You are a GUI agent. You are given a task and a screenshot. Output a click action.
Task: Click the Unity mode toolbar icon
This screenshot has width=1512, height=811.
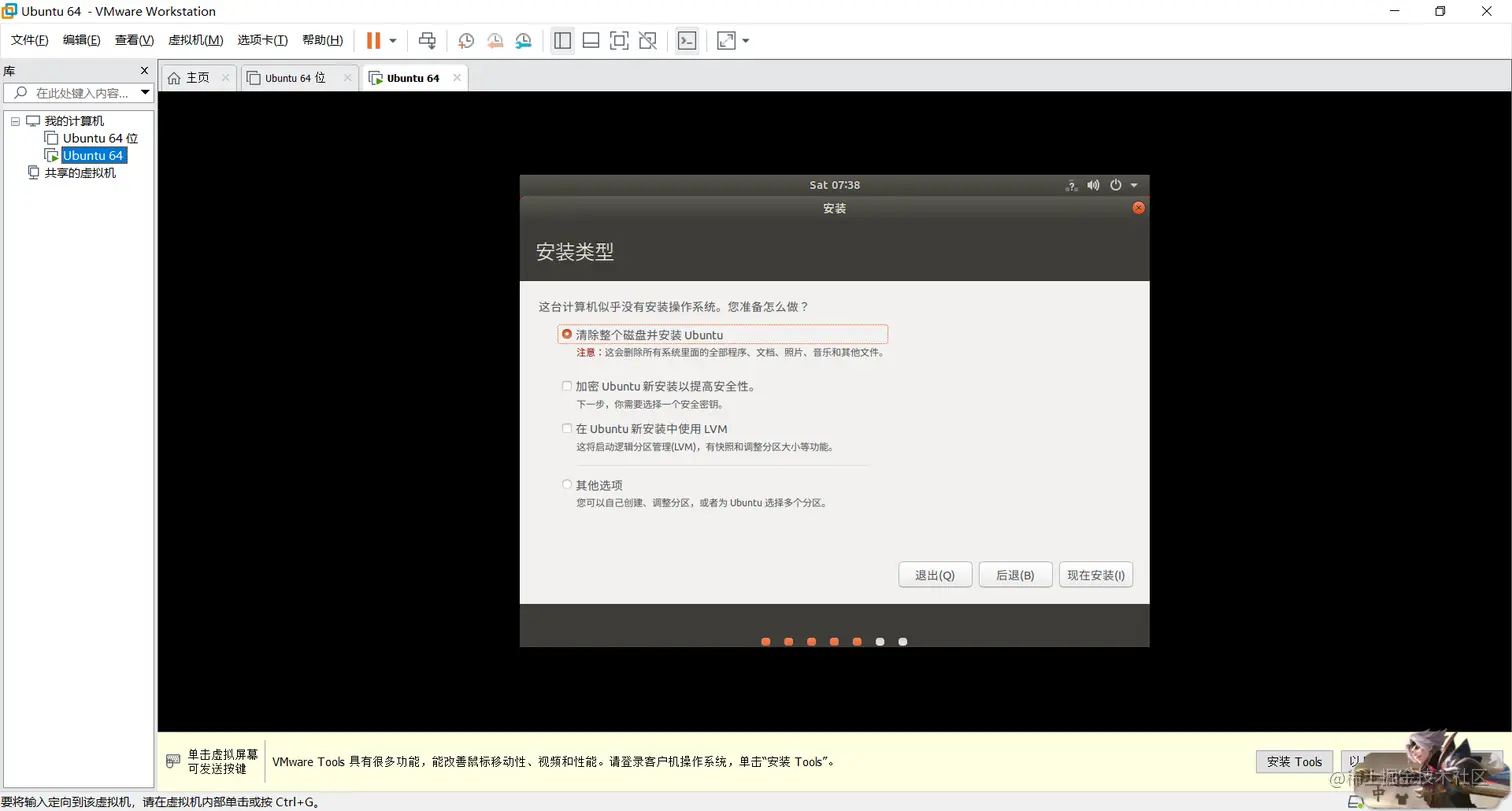pyautogui.click(x=648, y=41)
